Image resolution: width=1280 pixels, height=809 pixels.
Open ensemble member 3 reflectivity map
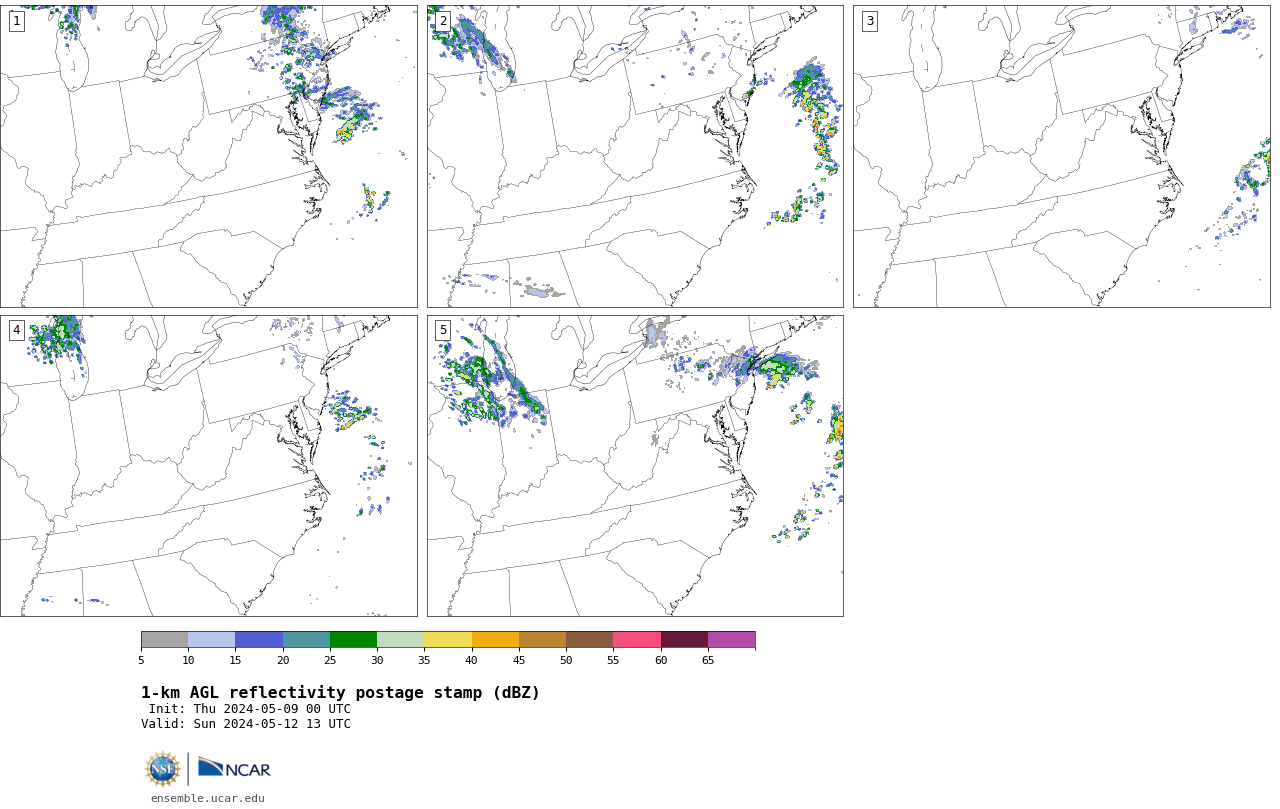(1061, 156)
